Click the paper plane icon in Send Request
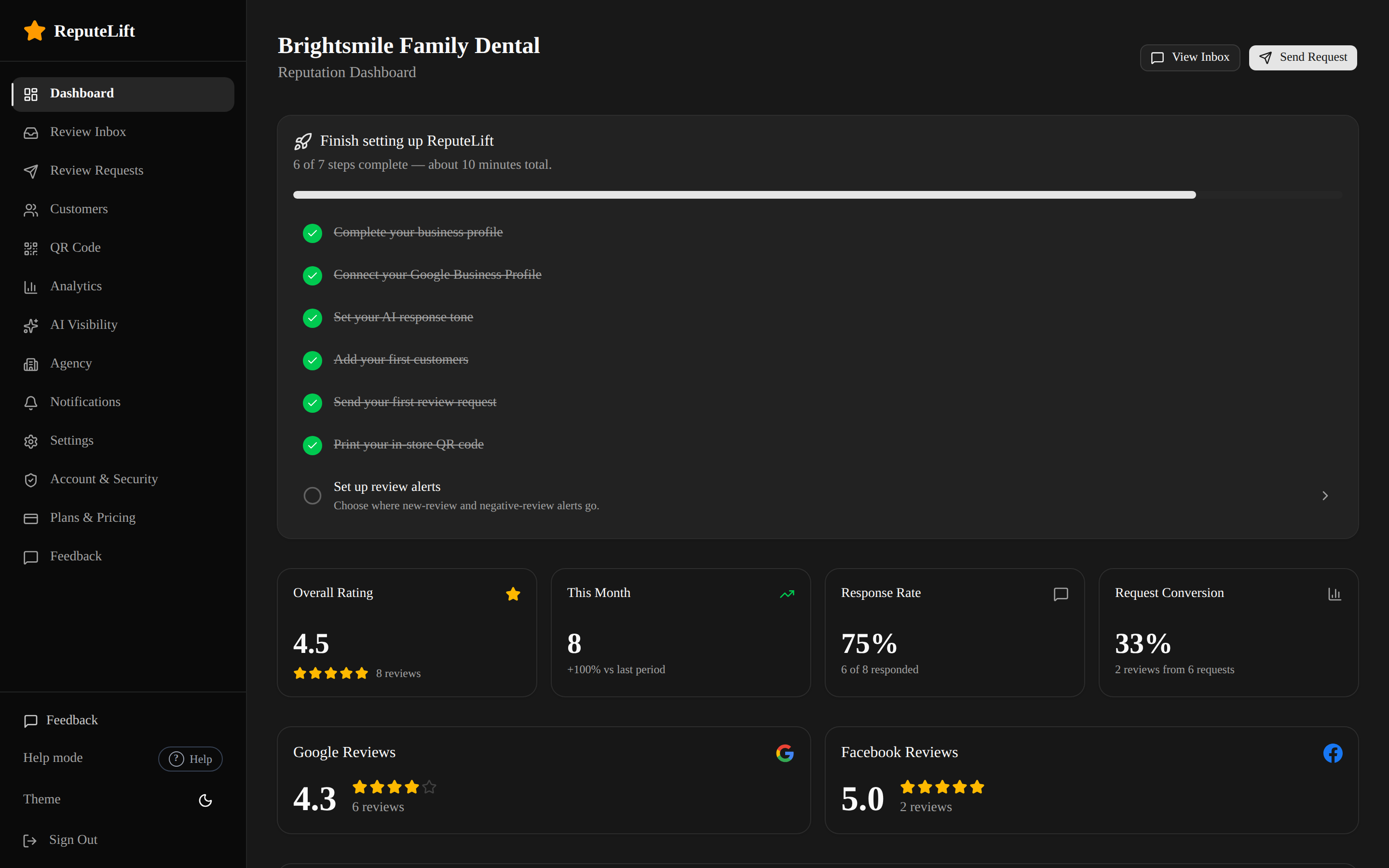Screen dimensions: 1389x868 point(1265,57)
